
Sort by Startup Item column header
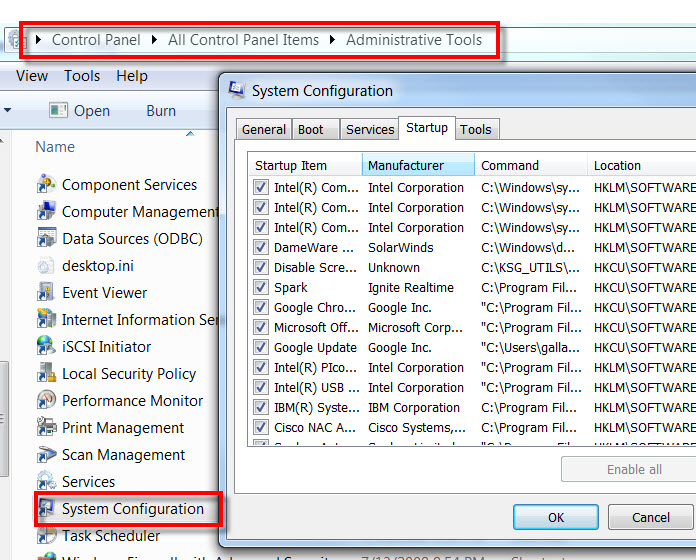305,165
